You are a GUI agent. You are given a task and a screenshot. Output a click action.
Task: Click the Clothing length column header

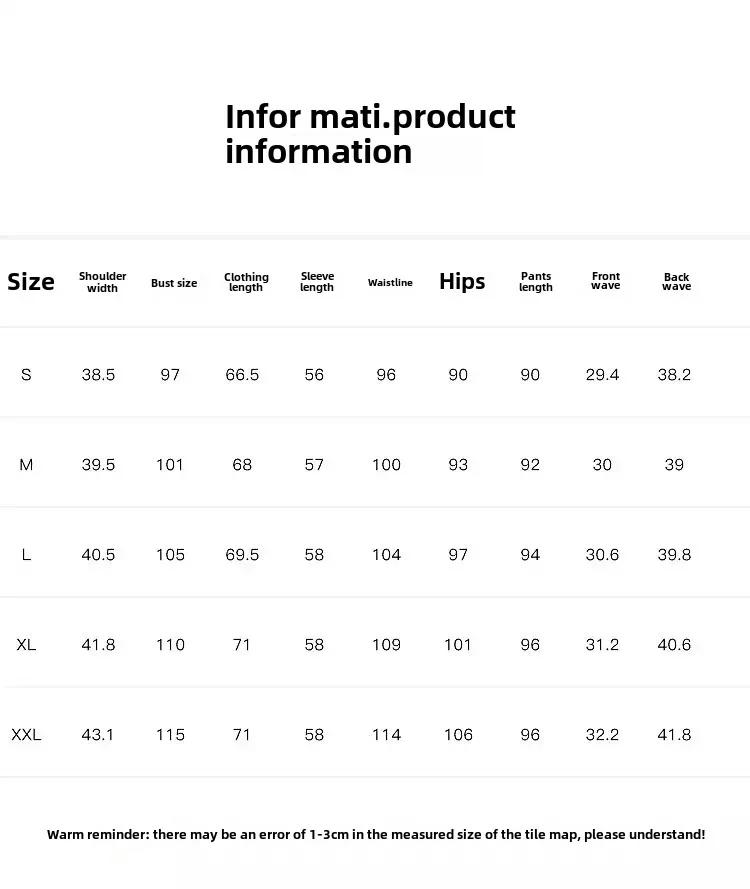click(x=246, y=283)
